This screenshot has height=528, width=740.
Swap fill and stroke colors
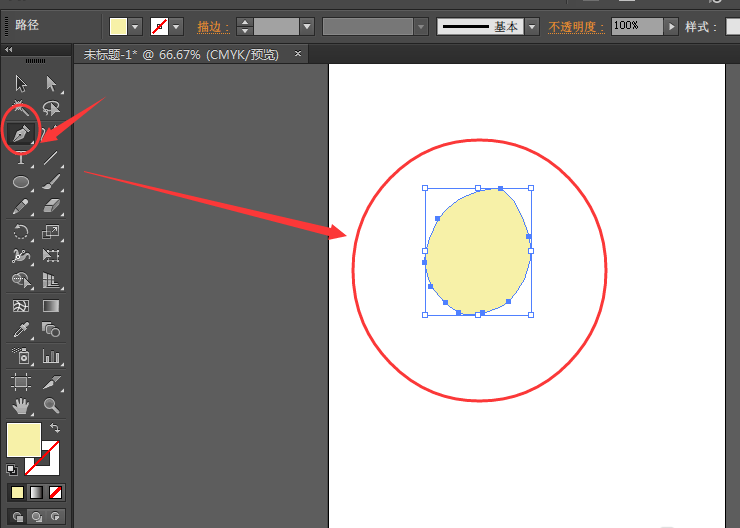(55, 428)
